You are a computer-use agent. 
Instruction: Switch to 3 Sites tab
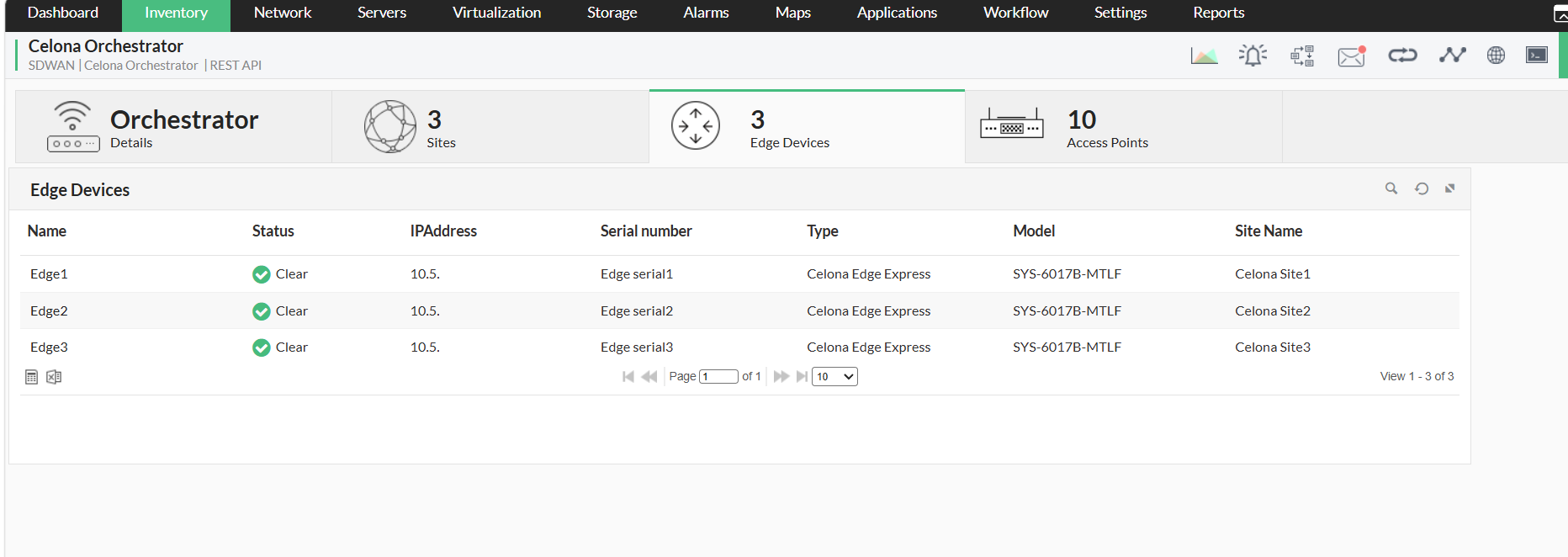(490, 127)
